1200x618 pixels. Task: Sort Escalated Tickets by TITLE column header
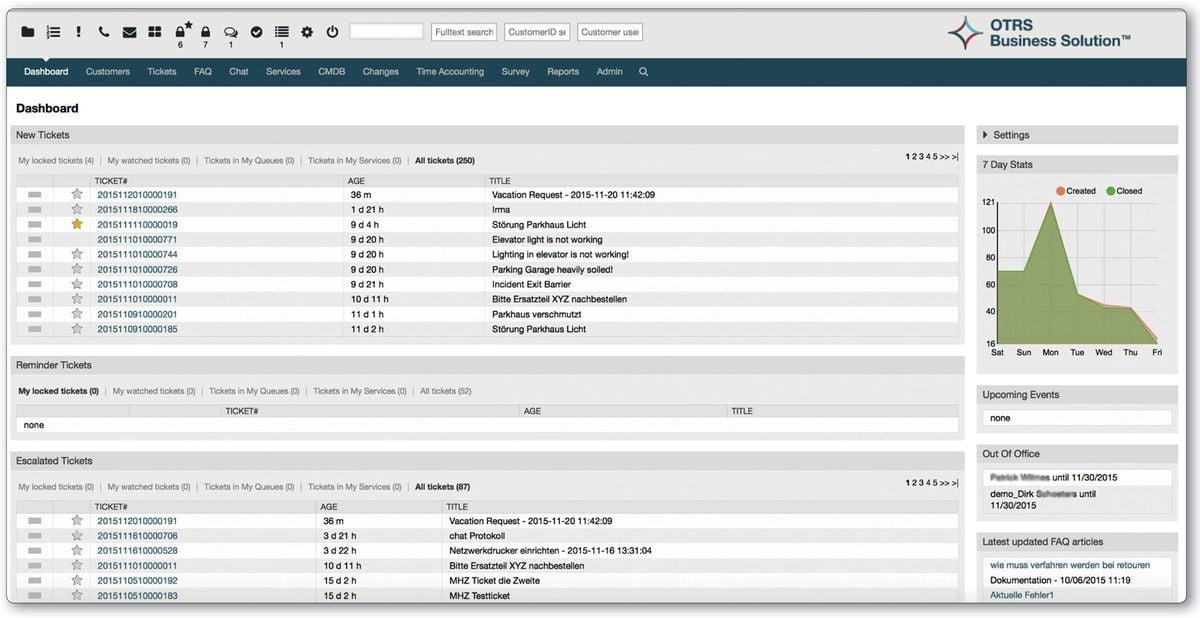(x=458, y=507)
